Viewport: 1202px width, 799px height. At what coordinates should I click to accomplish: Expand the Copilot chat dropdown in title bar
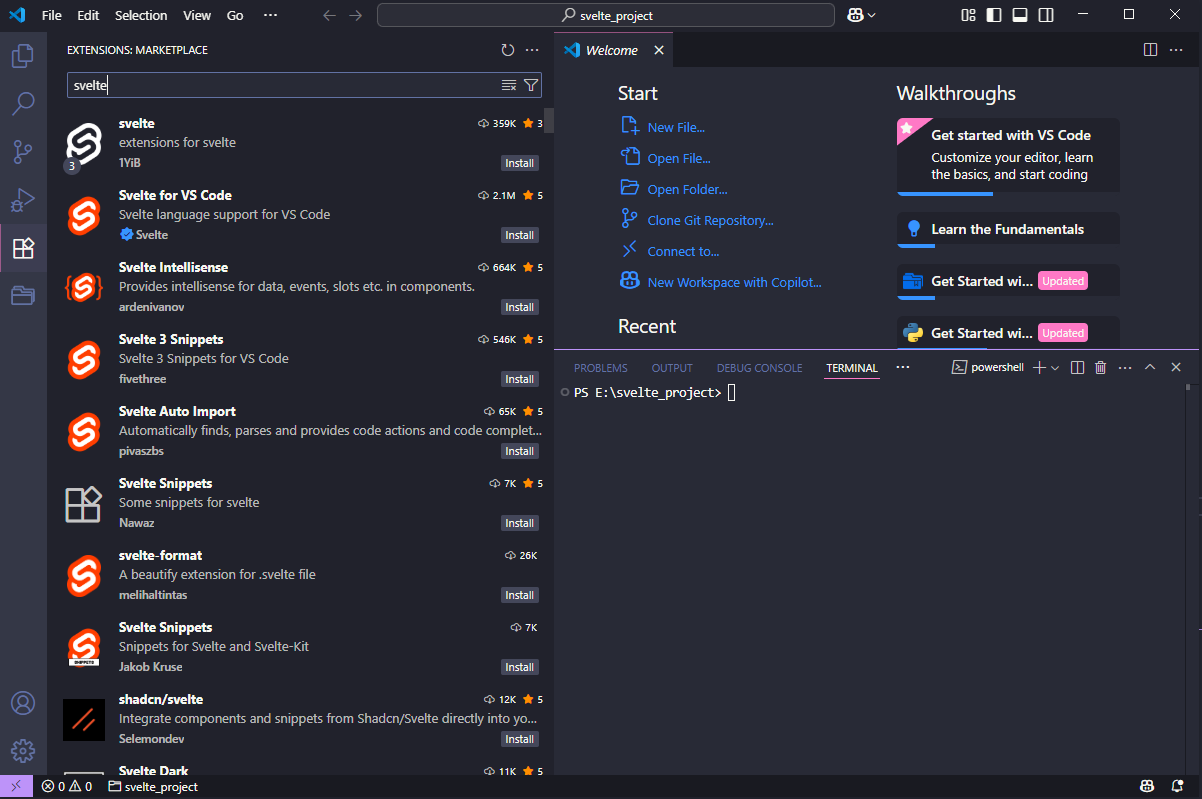(872, 15)
